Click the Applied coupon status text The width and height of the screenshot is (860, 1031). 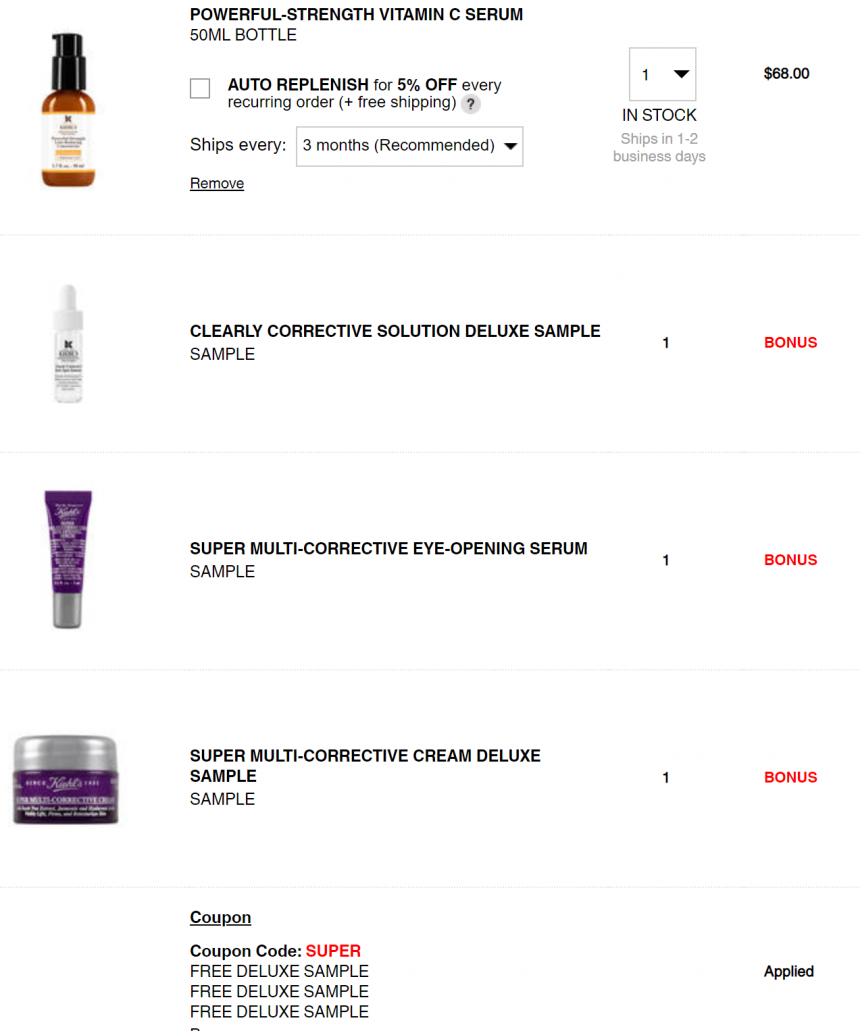[788, 971]
